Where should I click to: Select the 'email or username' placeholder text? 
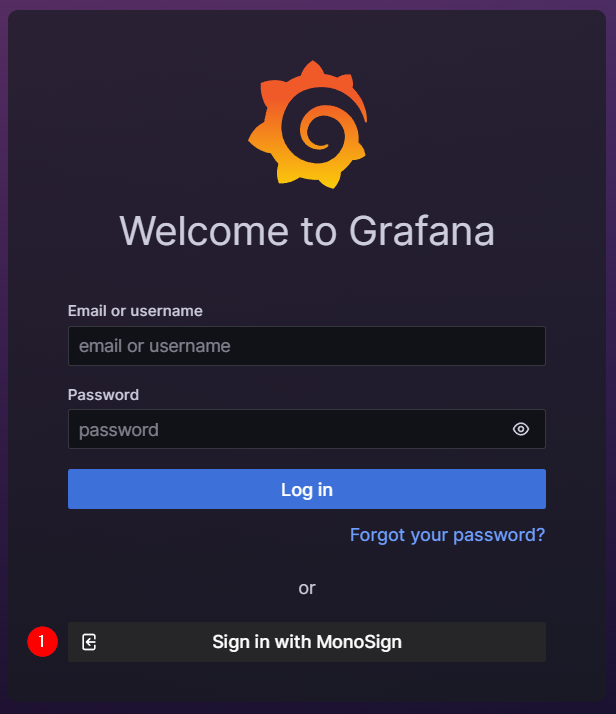click(155, 346)
